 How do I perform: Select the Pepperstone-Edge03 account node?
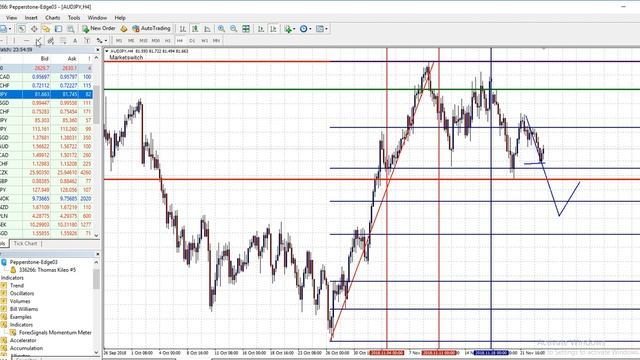(33, 262)
